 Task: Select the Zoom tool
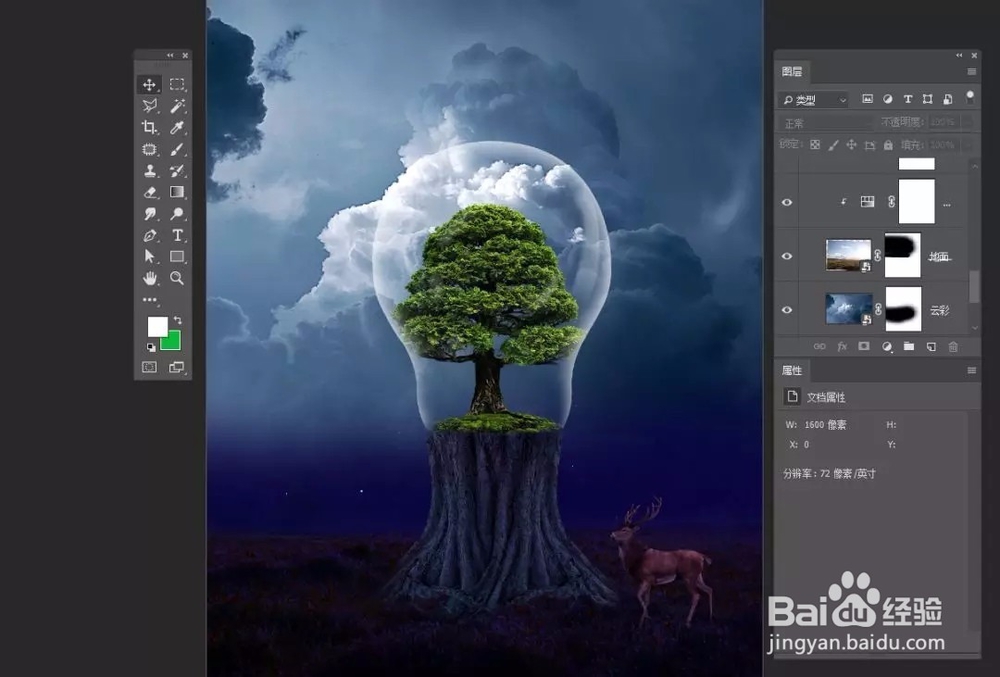coord(178,279)
